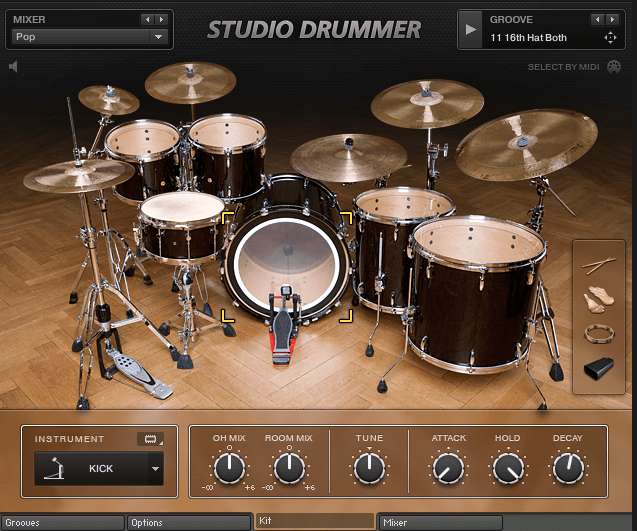Open the Pop mixer preset dropdown

(x=90, y=37)
